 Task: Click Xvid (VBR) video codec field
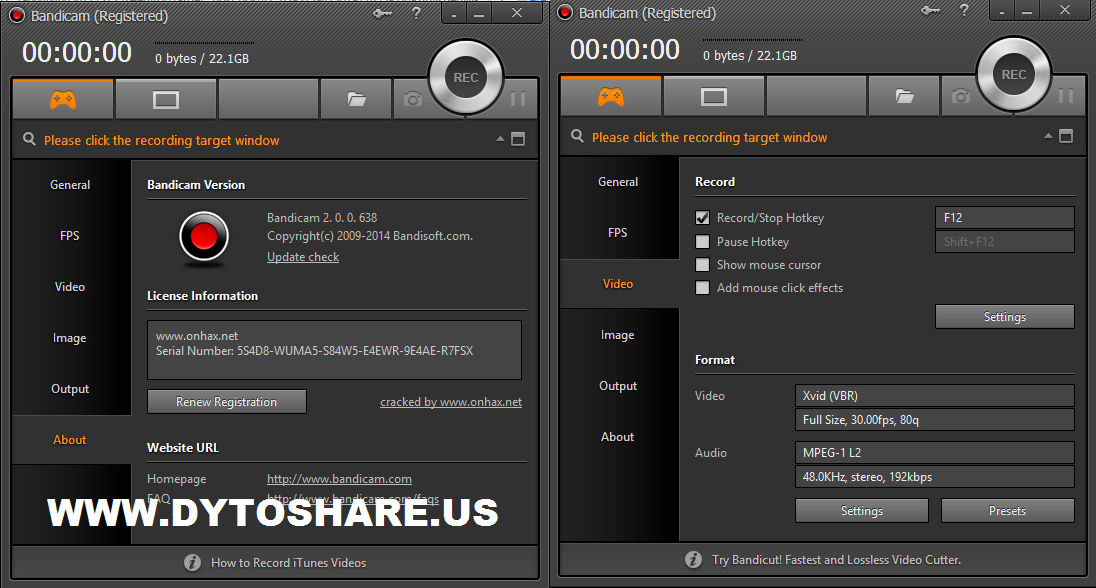point(935,396)
